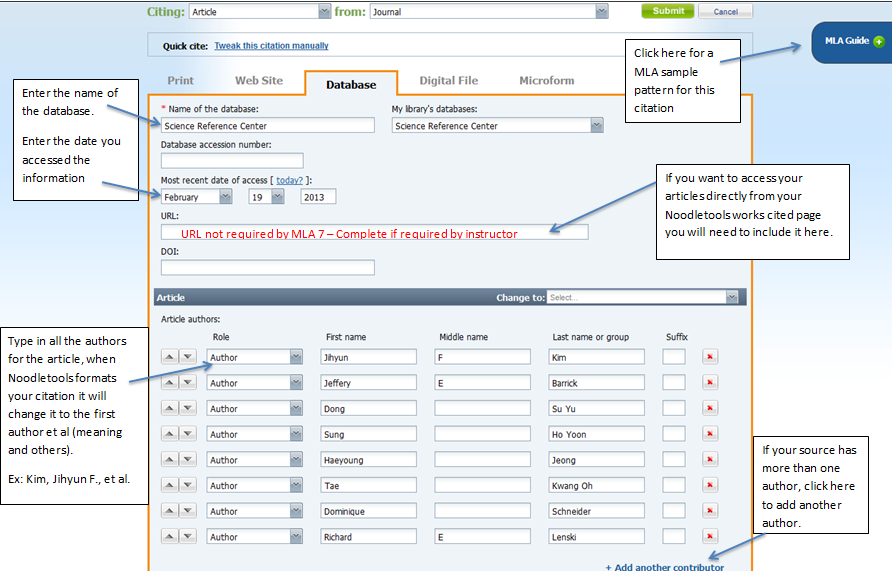The image size is (892, 575).
Task: Click the Database accession number field
Action: click(x=232, y=161)
